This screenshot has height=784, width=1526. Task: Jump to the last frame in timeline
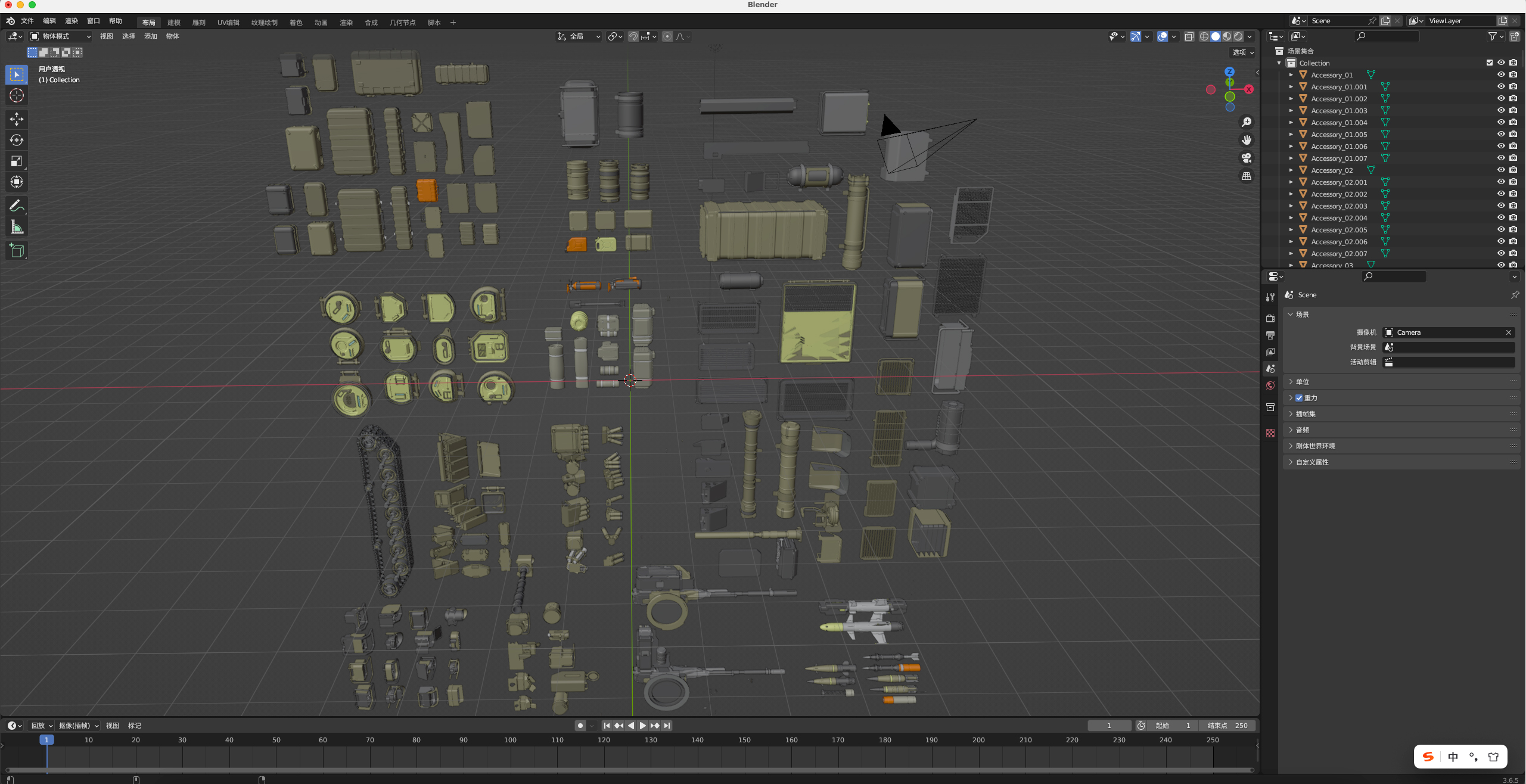[667, 726]
